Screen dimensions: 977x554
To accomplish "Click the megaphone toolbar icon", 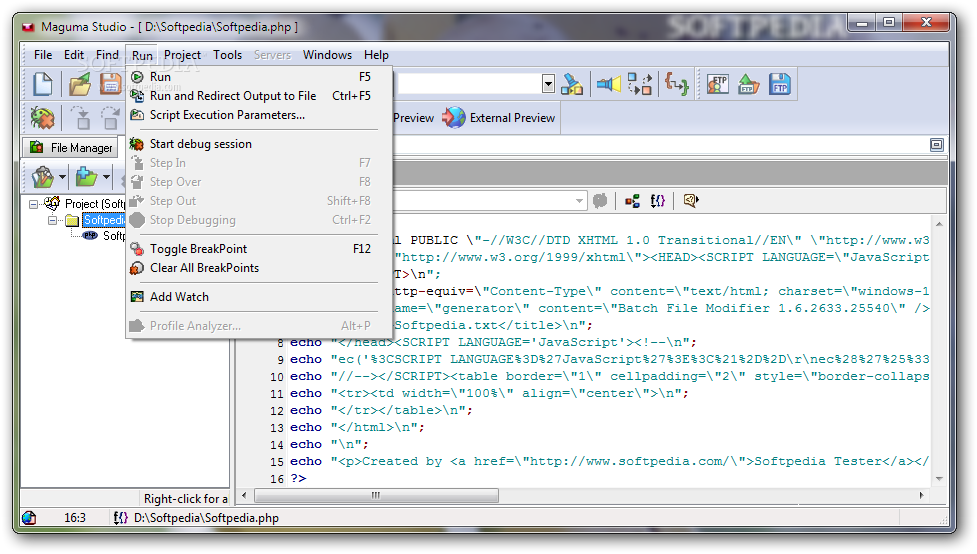I will 608,84.
